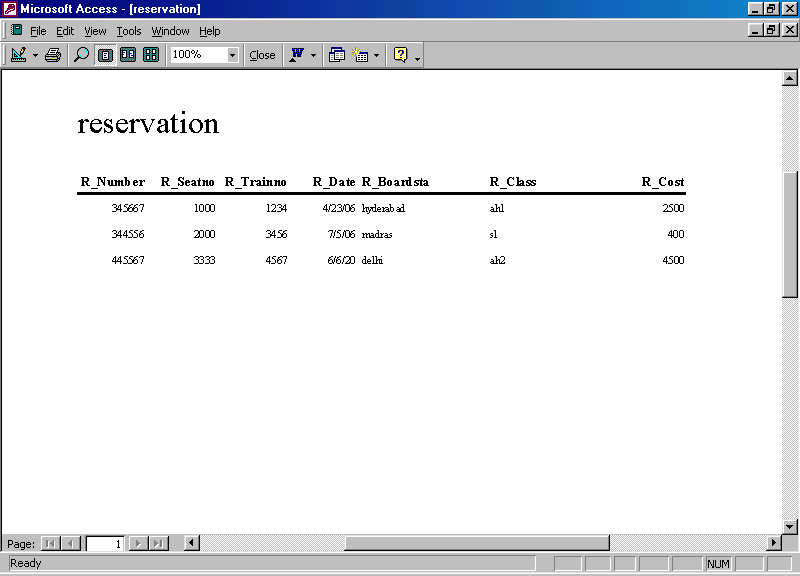Click the madras boarding station value
This screenshot has width=800, height=576.
tap(377, 234)
